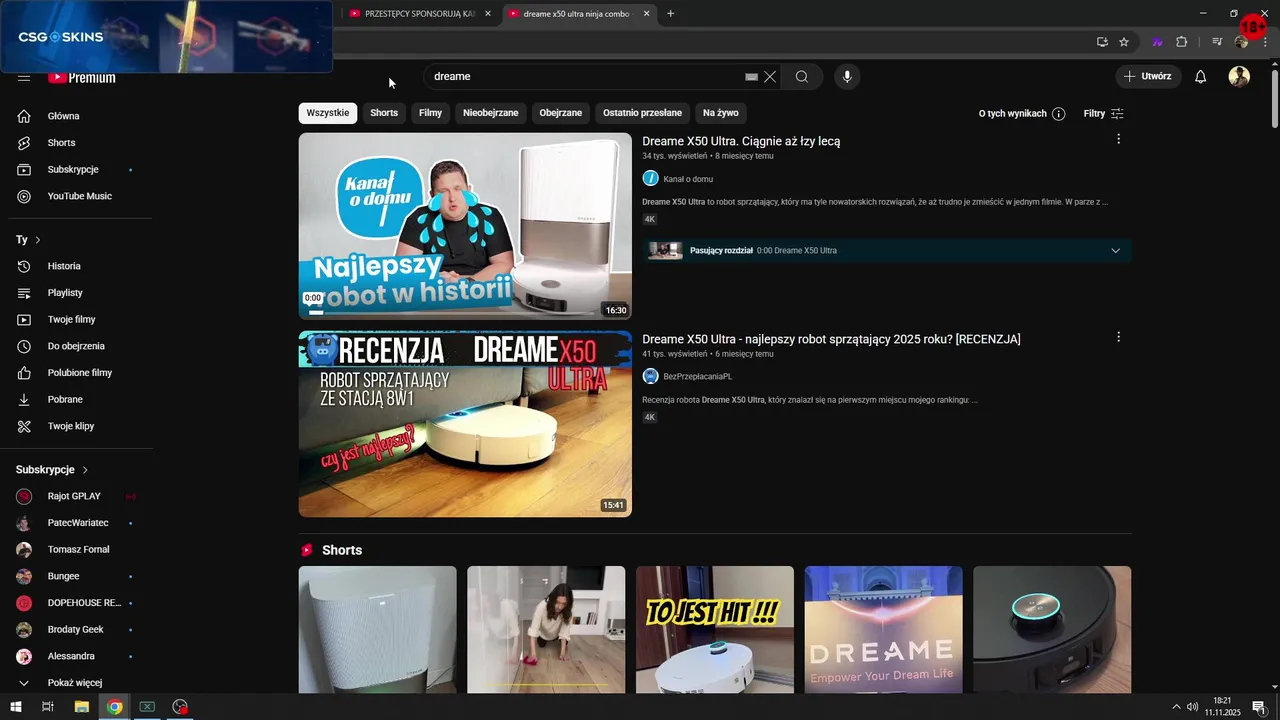Select the Filmy filter chip

[430, 113]
